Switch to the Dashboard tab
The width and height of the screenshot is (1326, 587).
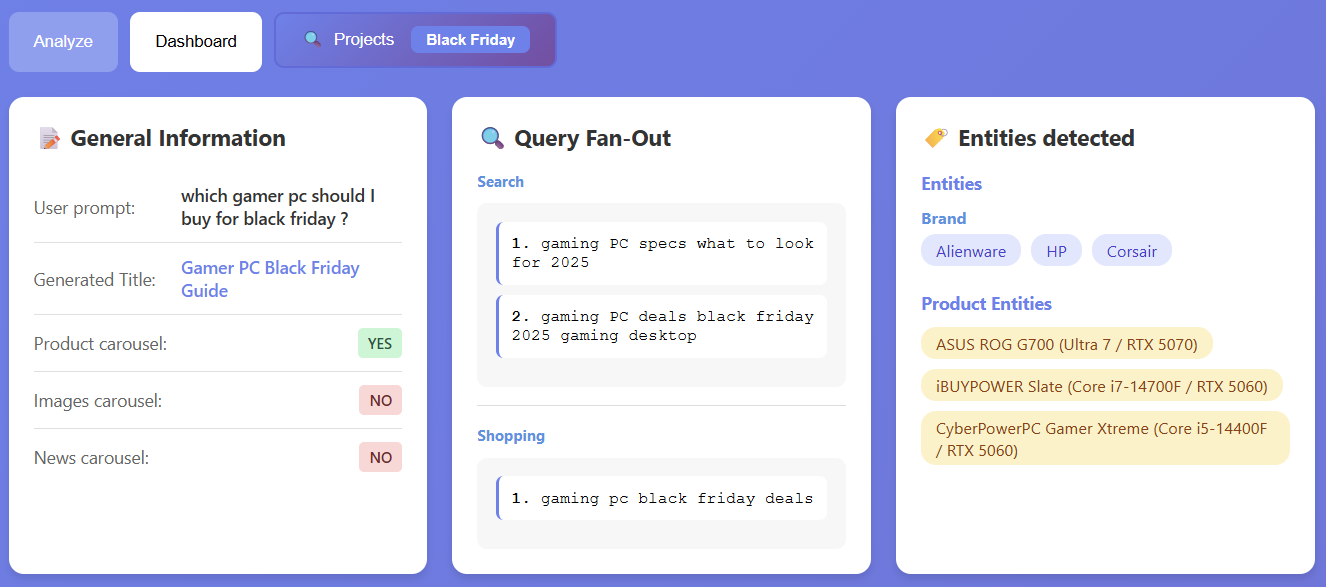tap(196, 42)
